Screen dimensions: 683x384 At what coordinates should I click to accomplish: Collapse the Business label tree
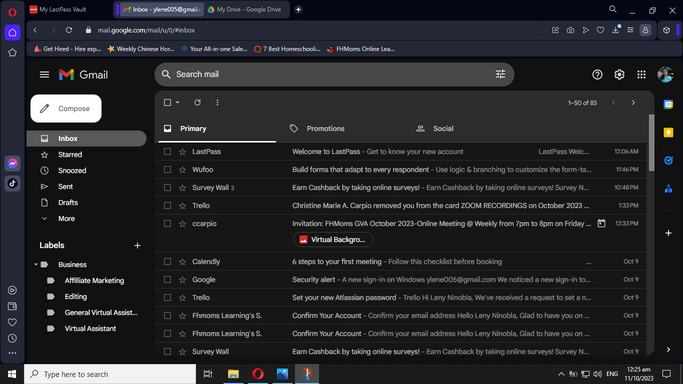36,265
